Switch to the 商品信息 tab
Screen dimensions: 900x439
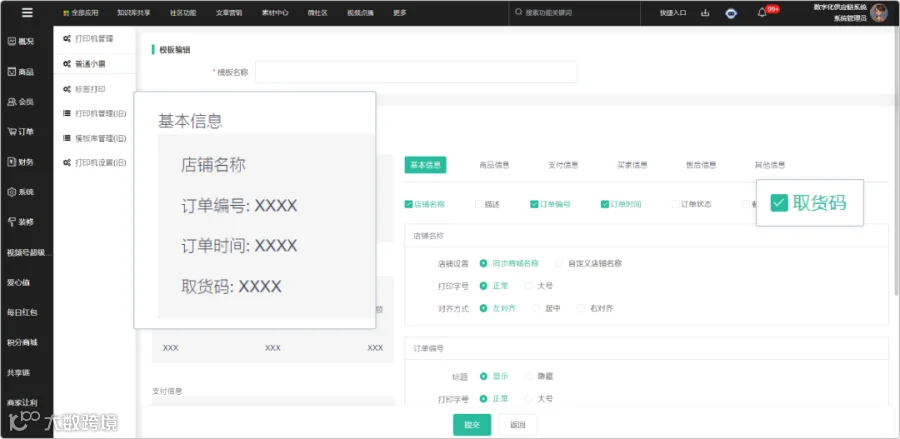click(x=494, y=165)
